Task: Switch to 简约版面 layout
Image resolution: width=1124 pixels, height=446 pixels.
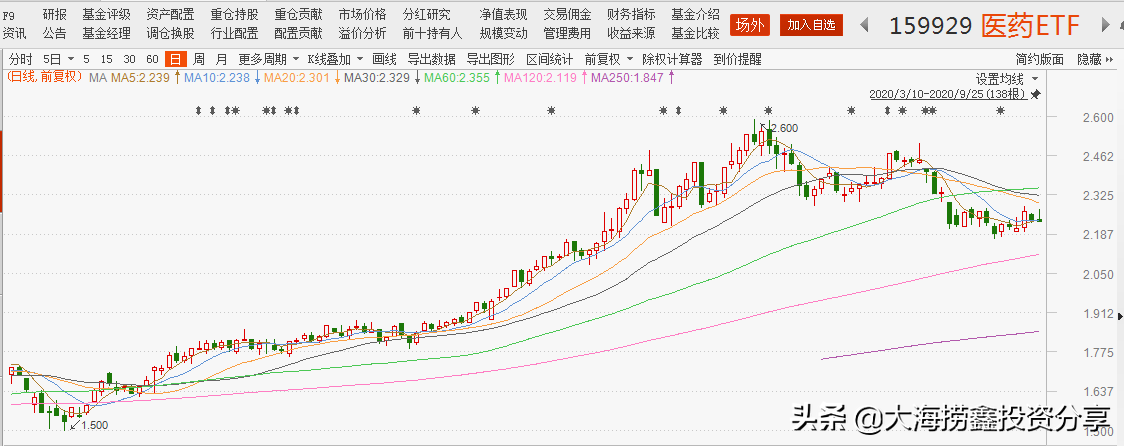Action: coord(1039,59)
